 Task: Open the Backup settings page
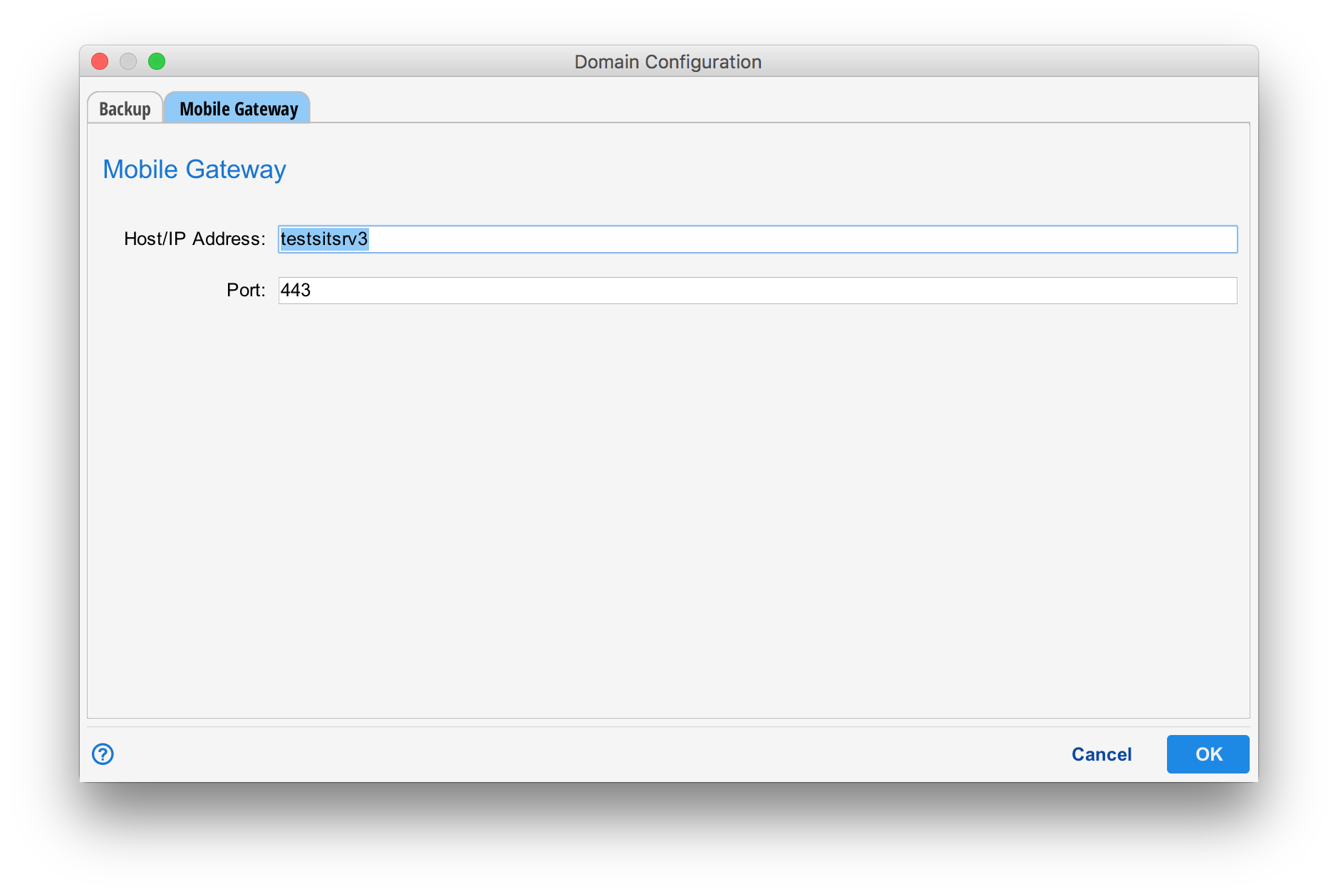[124, 108]
